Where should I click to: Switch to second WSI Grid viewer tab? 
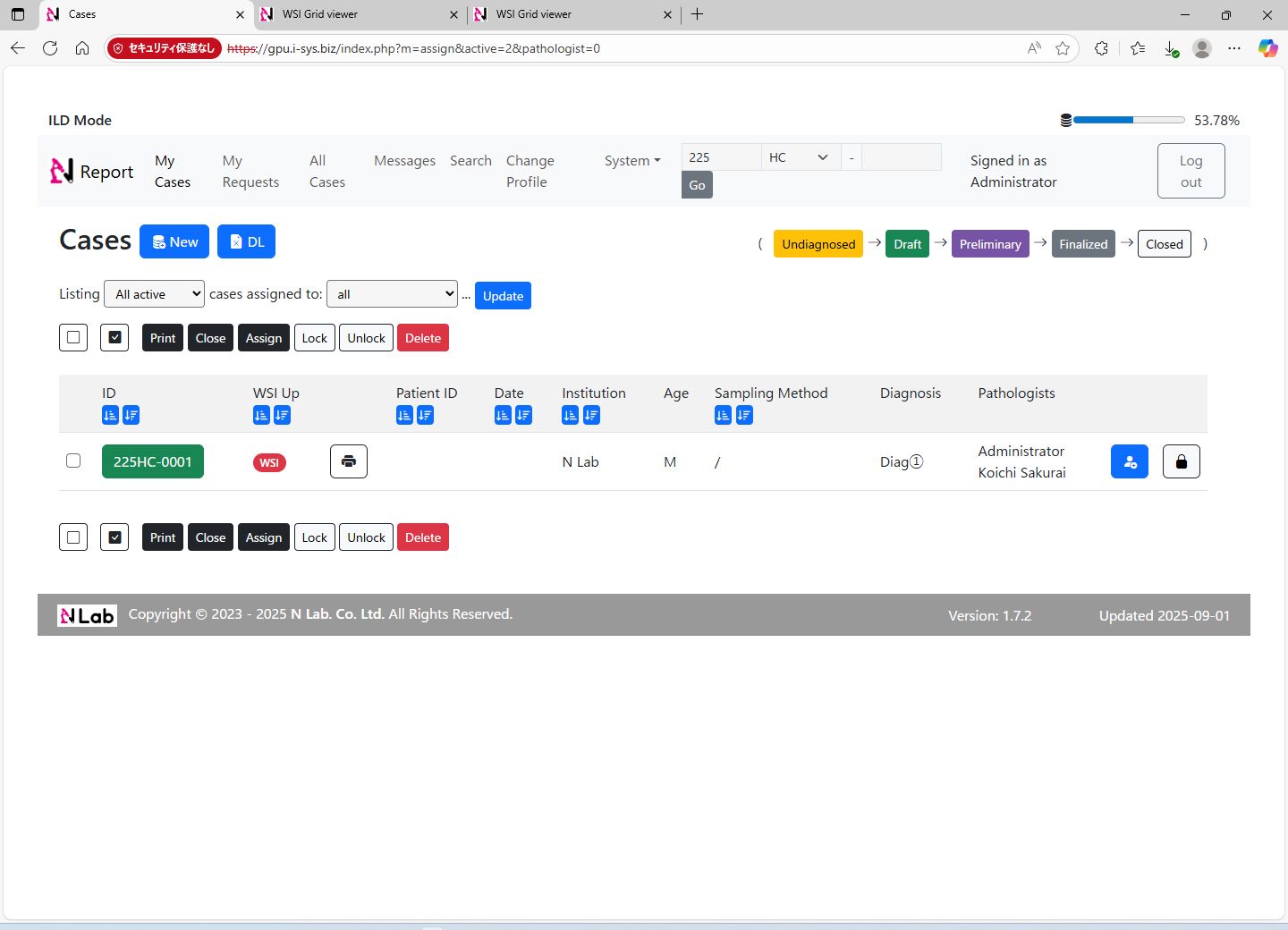tap(572, 14)
